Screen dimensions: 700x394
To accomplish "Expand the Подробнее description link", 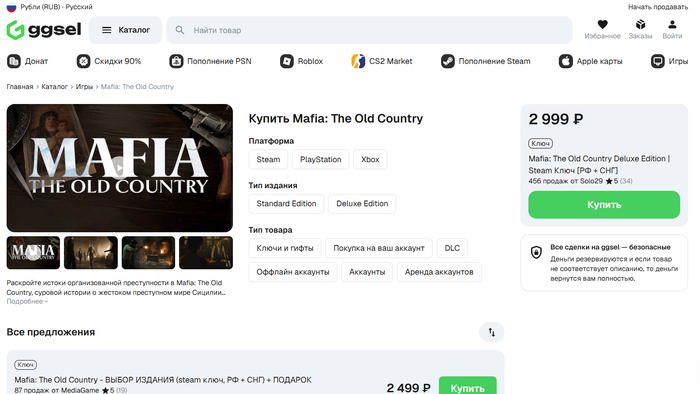I will tap(27, 302).
